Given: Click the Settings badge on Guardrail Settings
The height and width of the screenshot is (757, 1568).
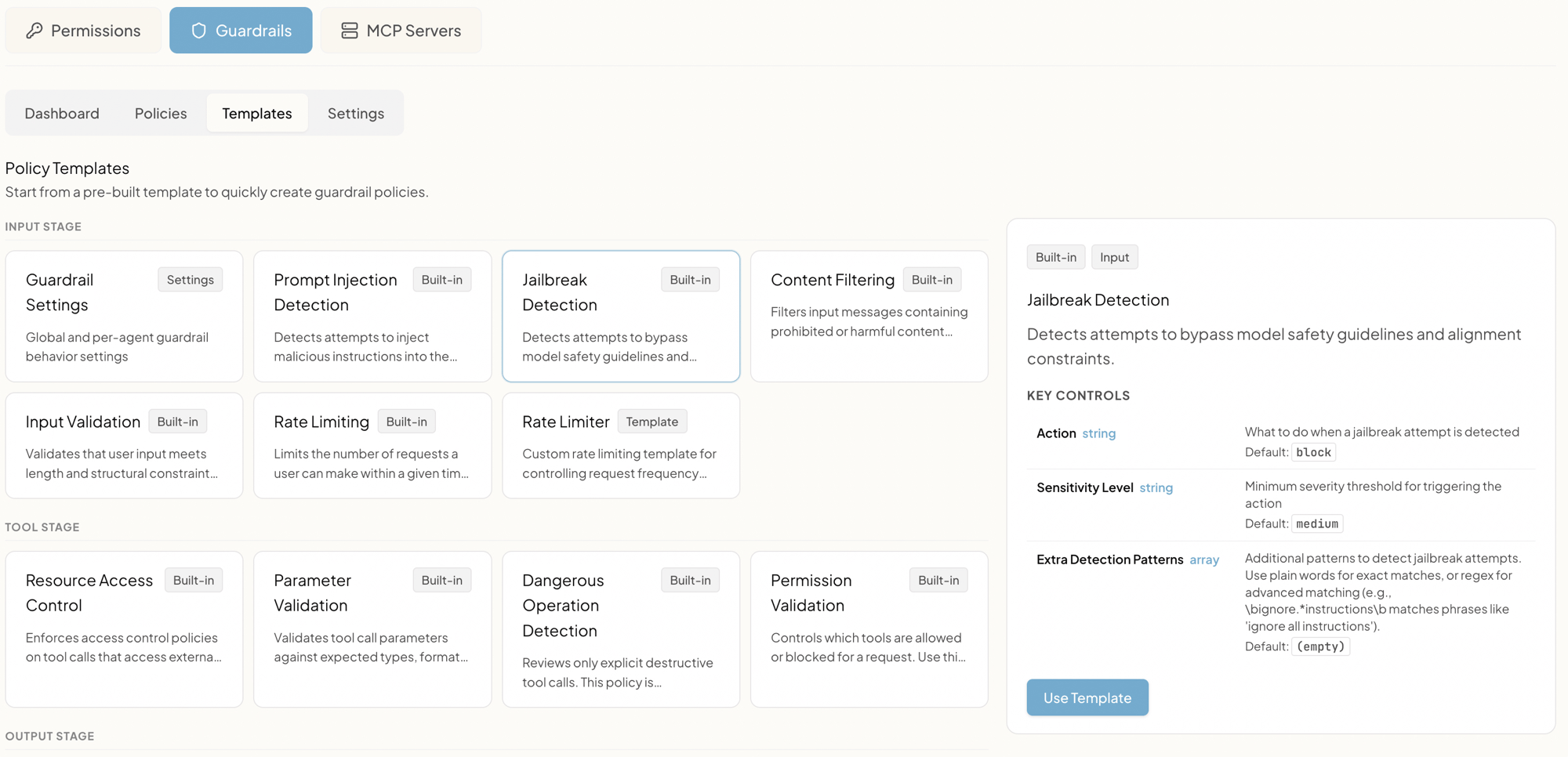Looking at the screenshot, I should coord(191,280).
